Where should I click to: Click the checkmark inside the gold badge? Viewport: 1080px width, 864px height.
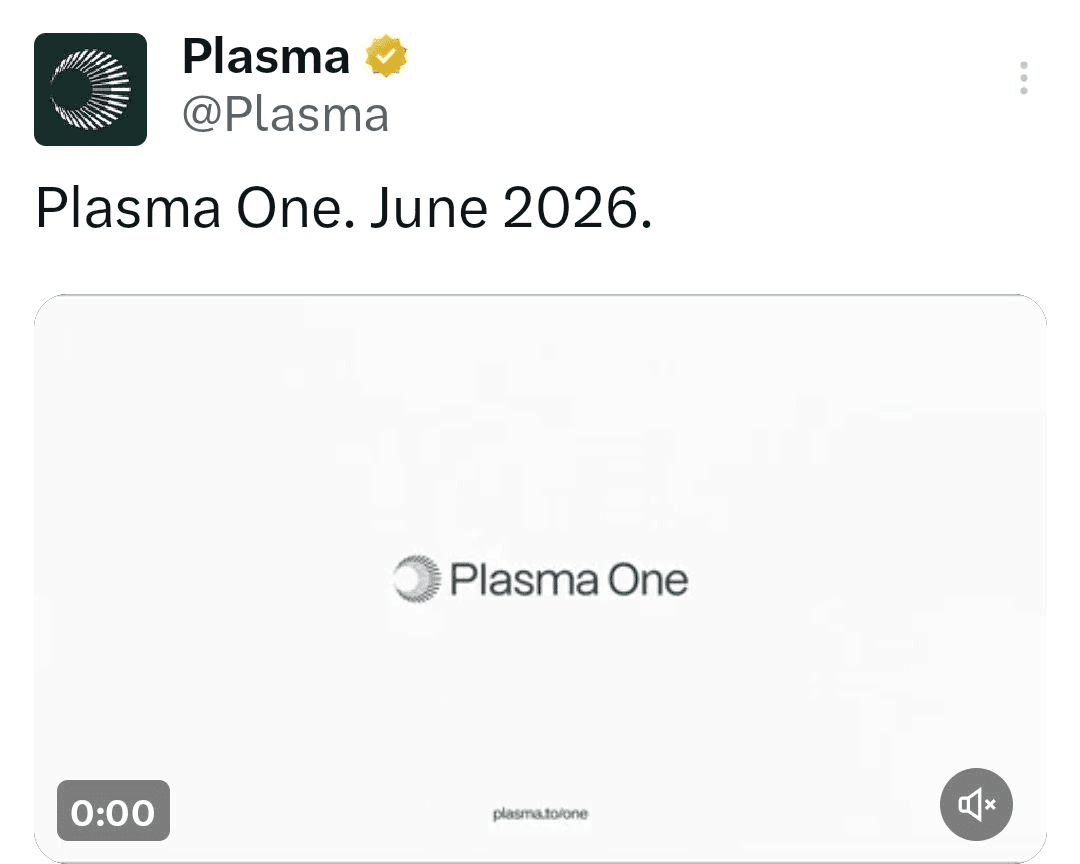386,57
